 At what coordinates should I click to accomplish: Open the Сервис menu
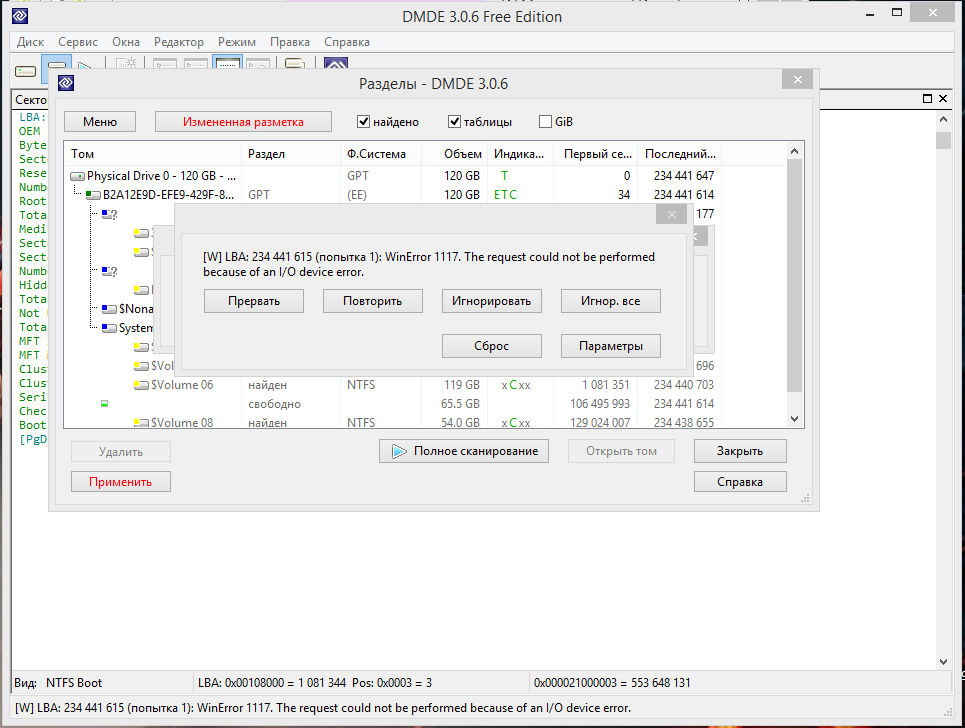(78, 42)
